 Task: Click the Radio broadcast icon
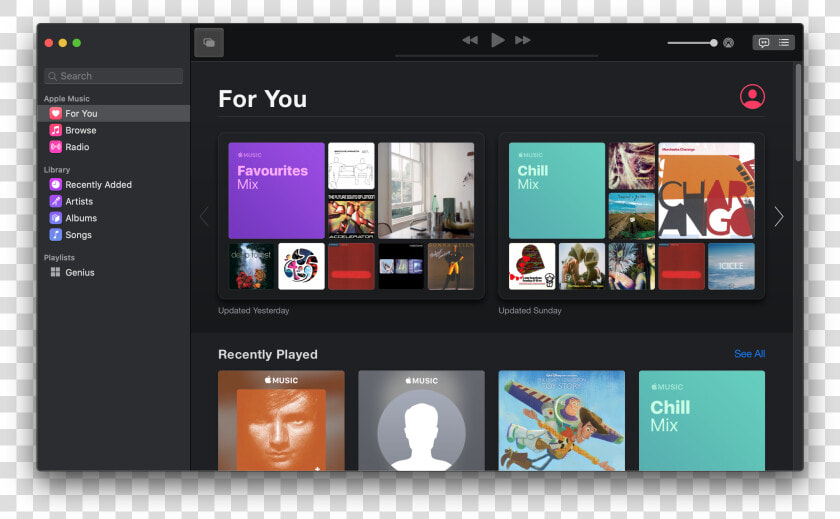pos(55,147)
